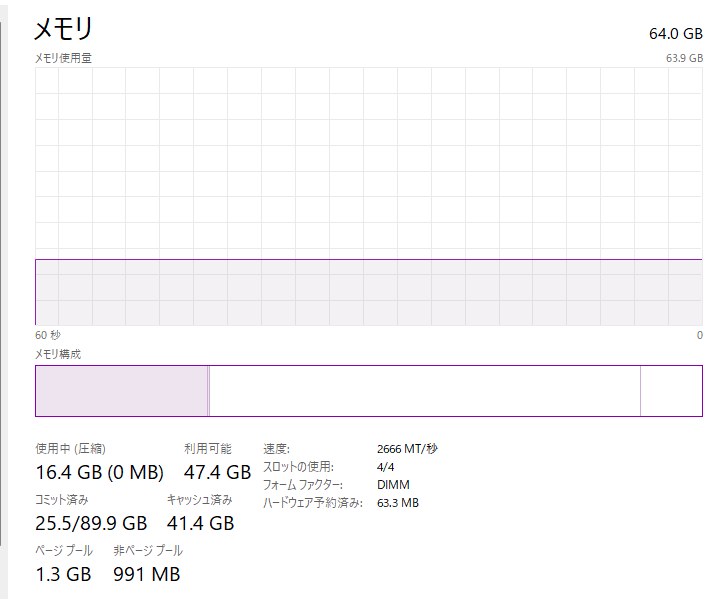This screenshot has height=599, width=726.
Task: Click the メモリ構成 label
Action: click(x=58, y=354)
